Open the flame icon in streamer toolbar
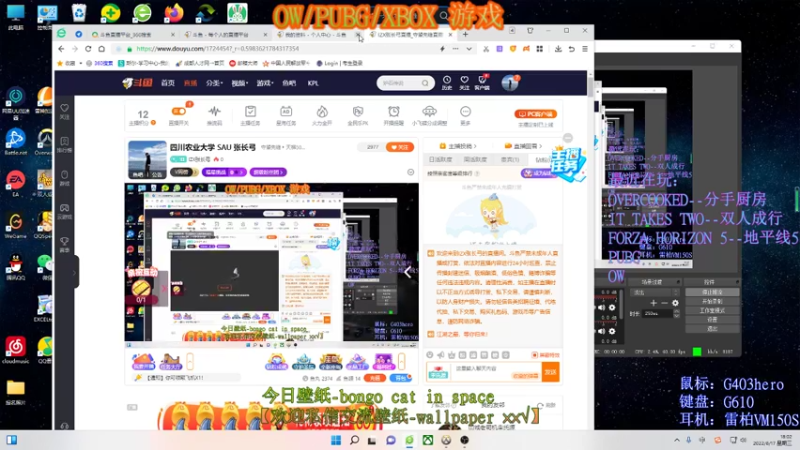Viewport: 800px width, 450px height. click(x=322, y=111)
